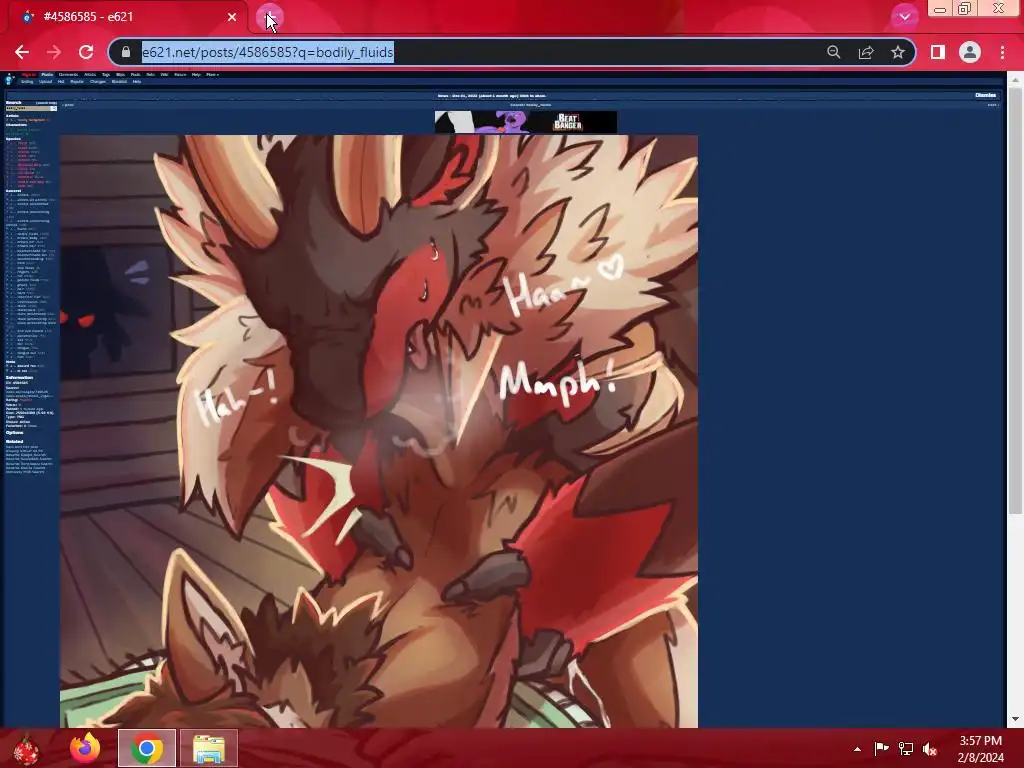This screenshot has height=768, width=1024.
Task: Close the #4586585 - e621 tab
Action: pos(232,17)
